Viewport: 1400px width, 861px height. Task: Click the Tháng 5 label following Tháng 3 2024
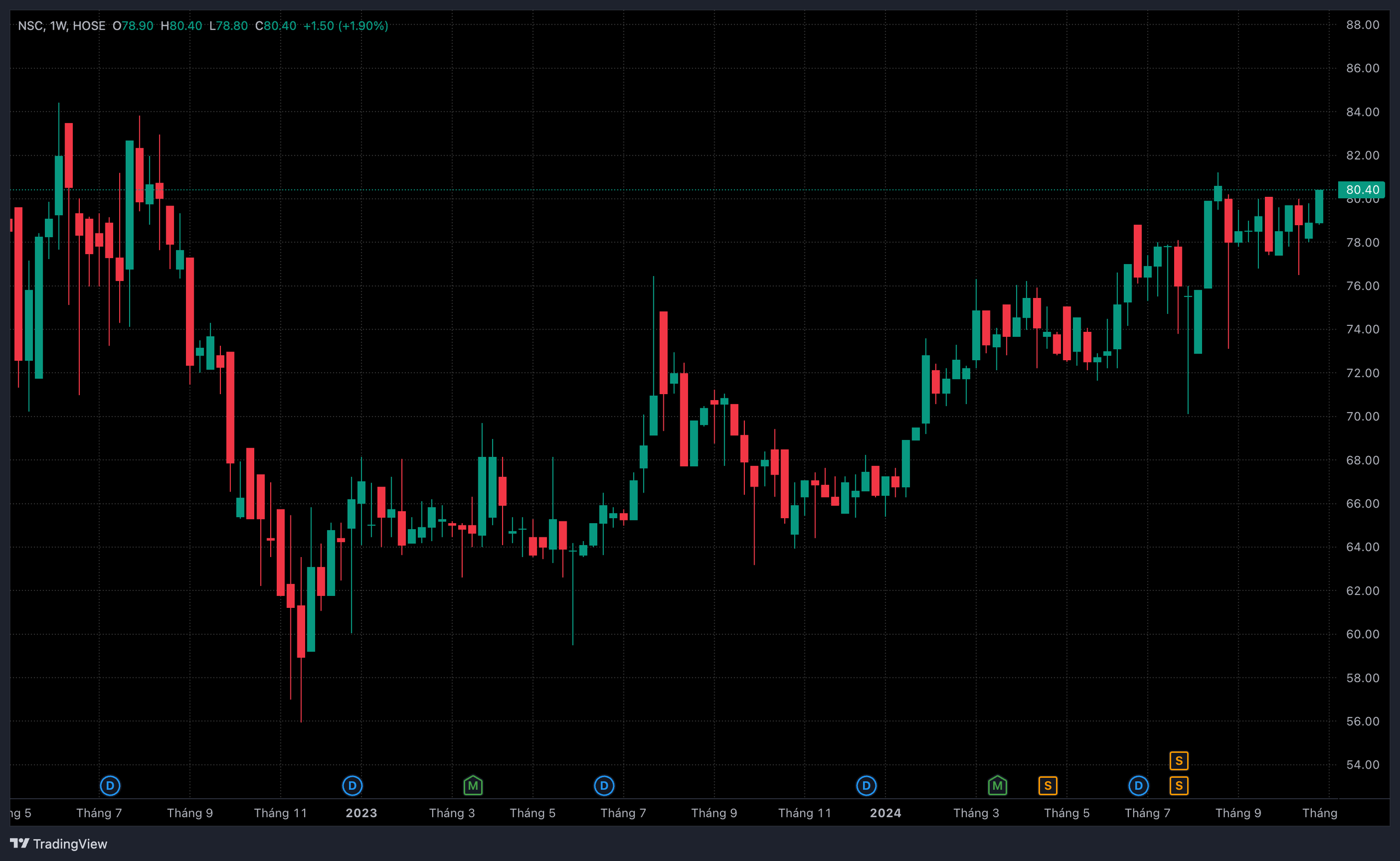1066,812
